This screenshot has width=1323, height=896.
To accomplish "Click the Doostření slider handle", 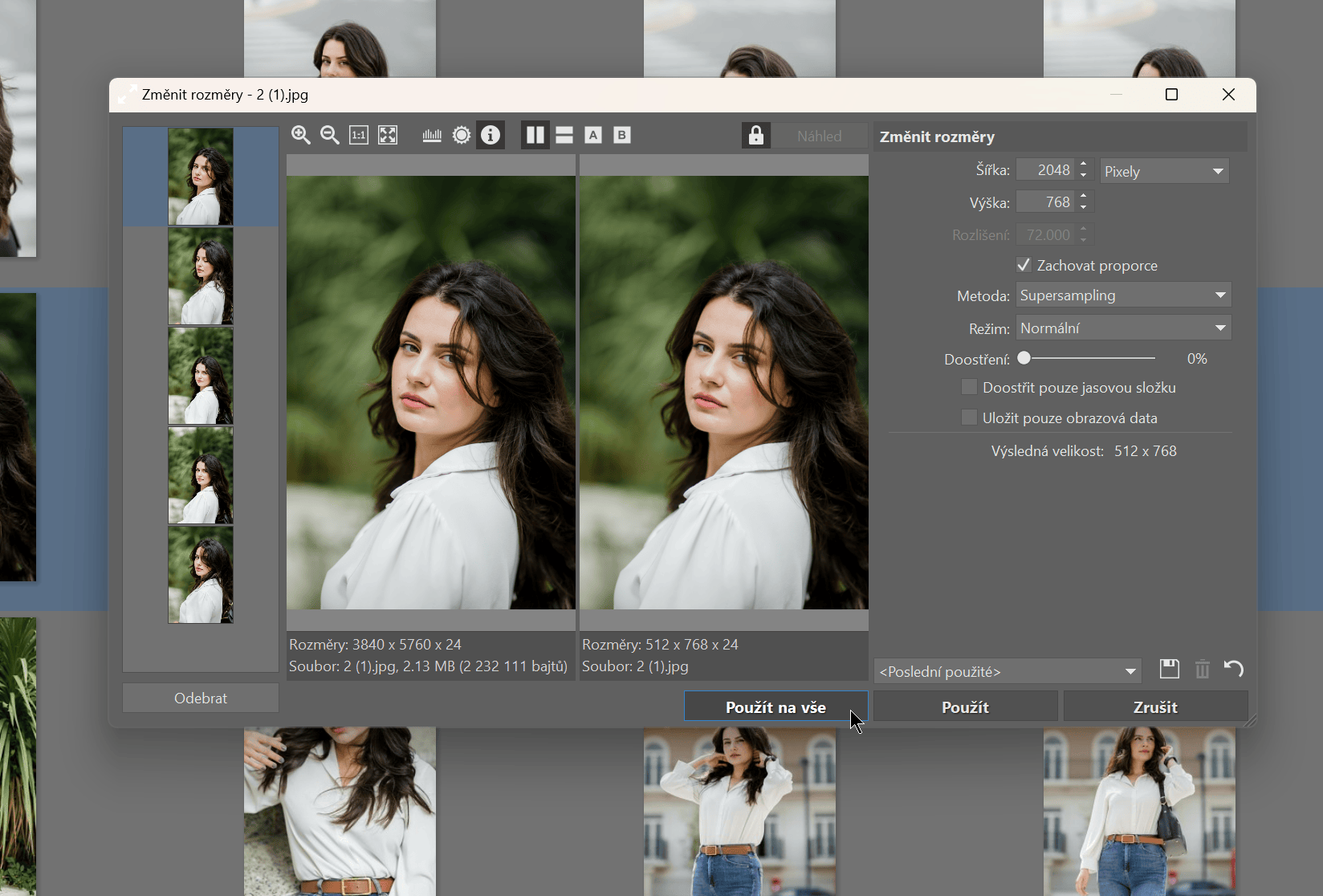I will pyautogui.click(x=1024, y=359).
